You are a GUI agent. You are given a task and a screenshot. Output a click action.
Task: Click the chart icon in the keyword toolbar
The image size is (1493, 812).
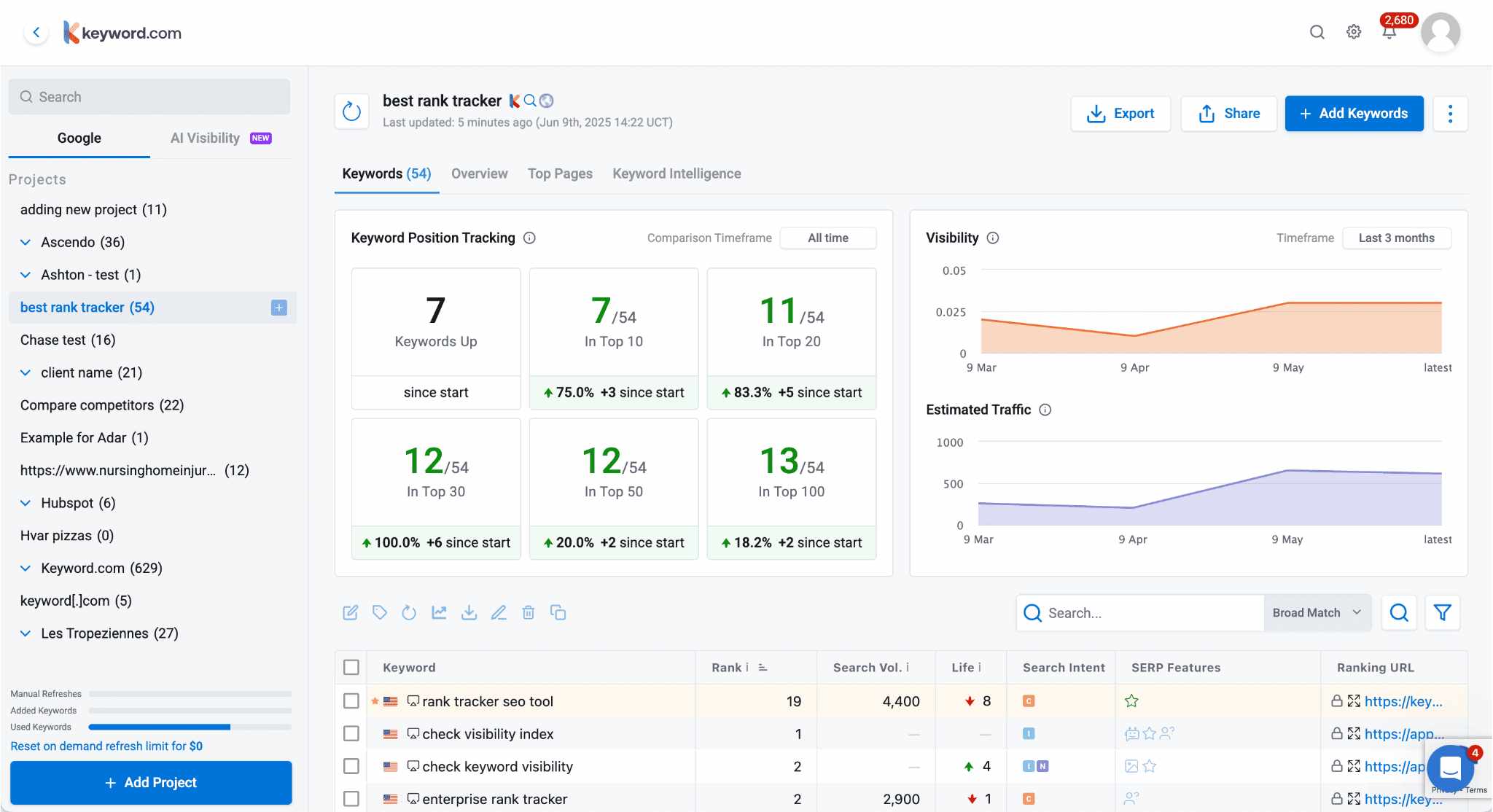[439, 612]
